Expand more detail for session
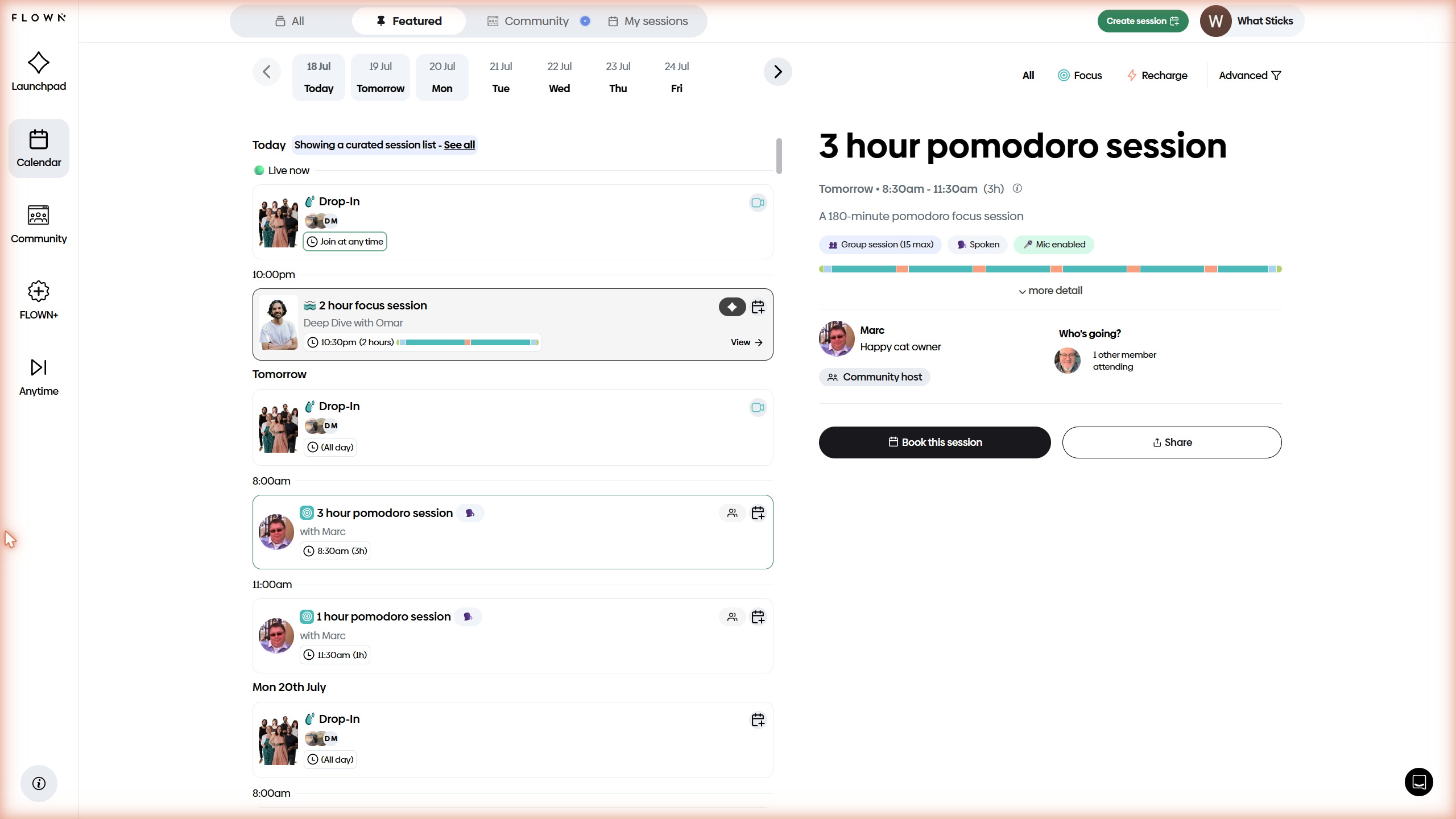 click(x=1050, y=291)
